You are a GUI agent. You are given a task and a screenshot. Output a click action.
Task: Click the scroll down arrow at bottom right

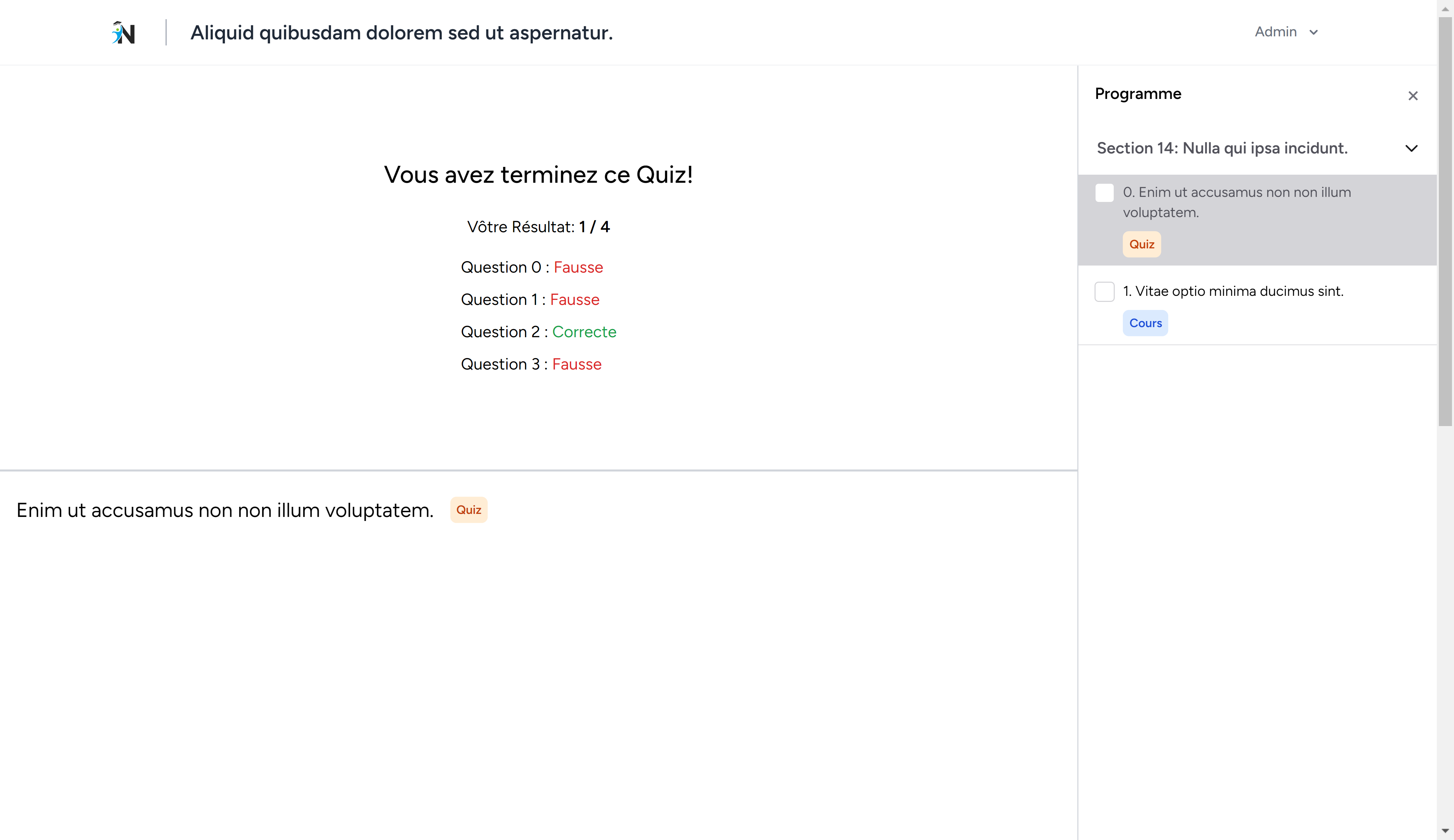tap(1445, 831)
